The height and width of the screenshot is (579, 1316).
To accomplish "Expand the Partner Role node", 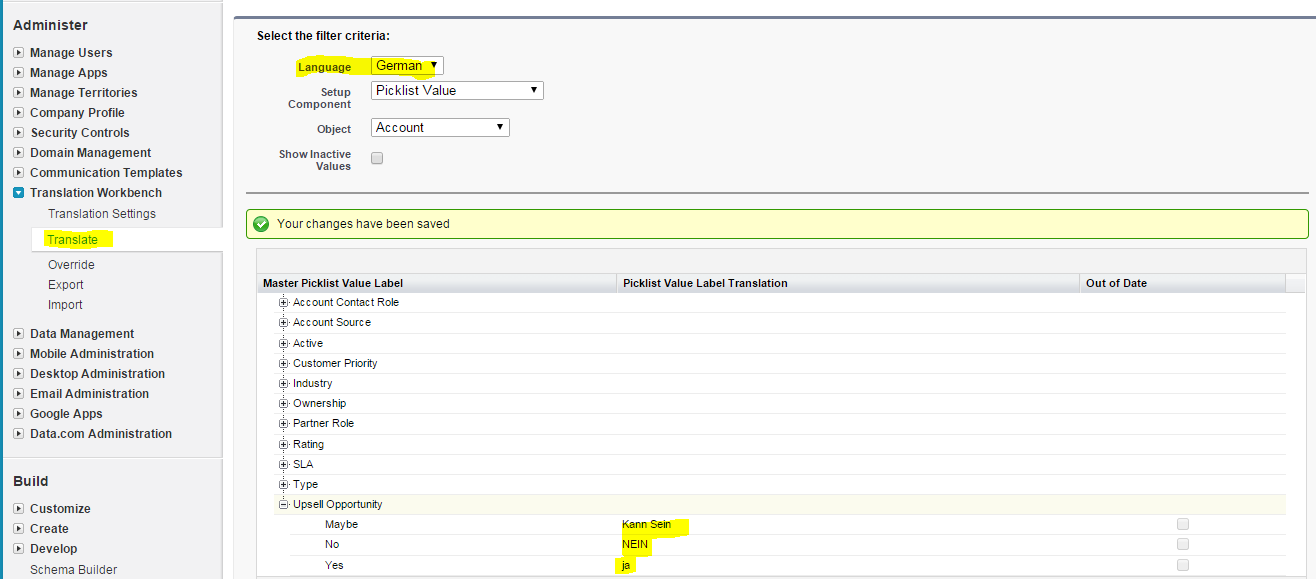I will (x=284, y=424).
